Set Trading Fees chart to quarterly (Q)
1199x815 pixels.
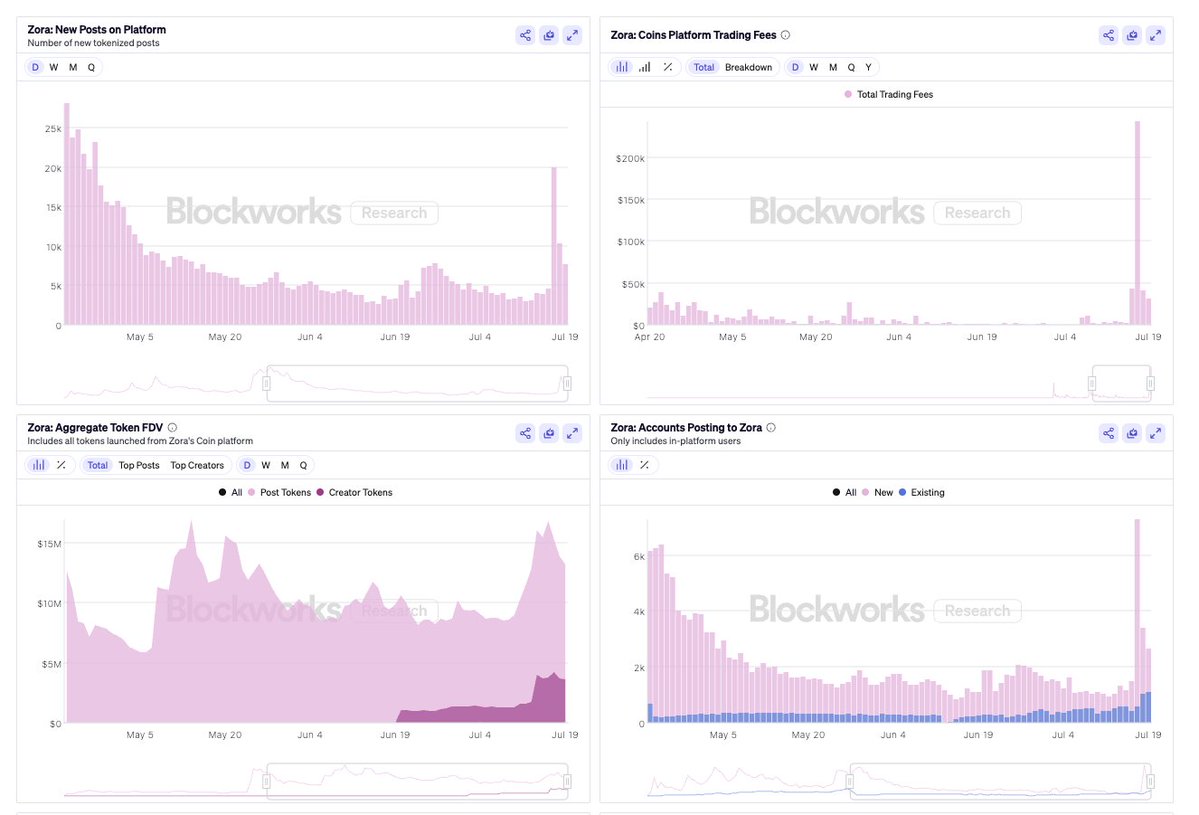(x=851, y=67)
